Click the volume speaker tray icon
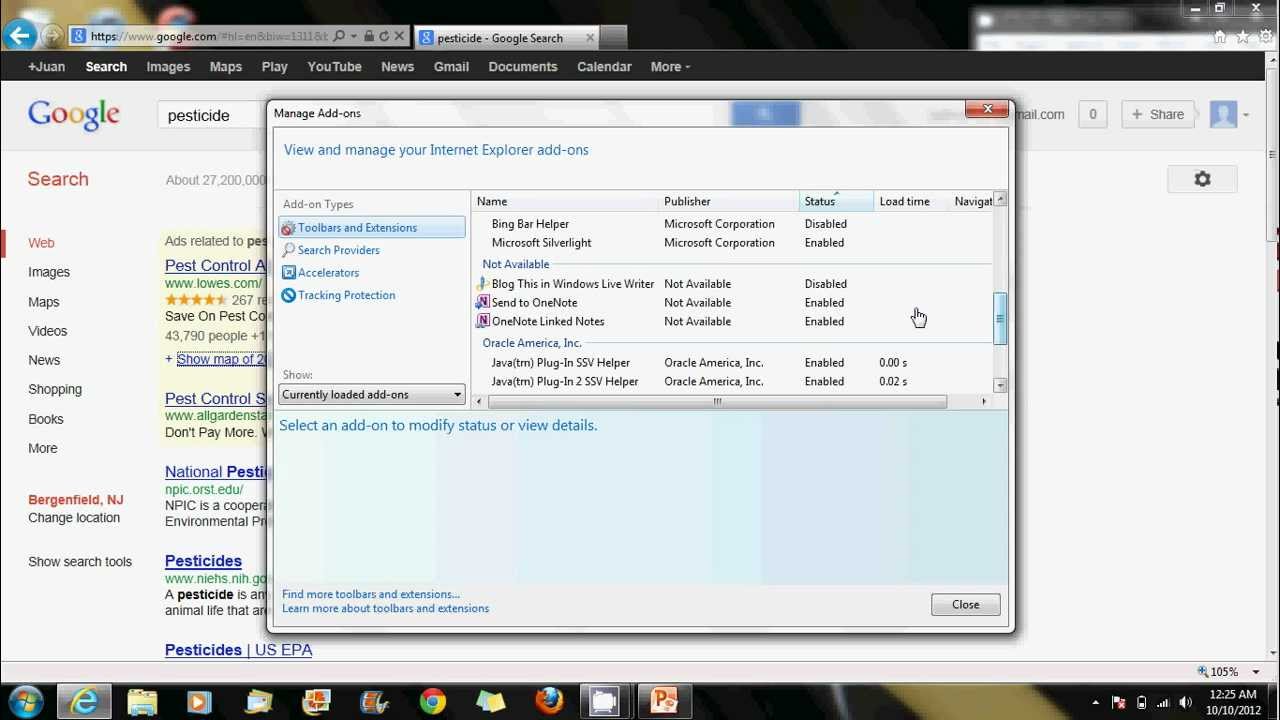Image resolution: width=1280 pixels, height=720 pixels. coord(1186,702)
